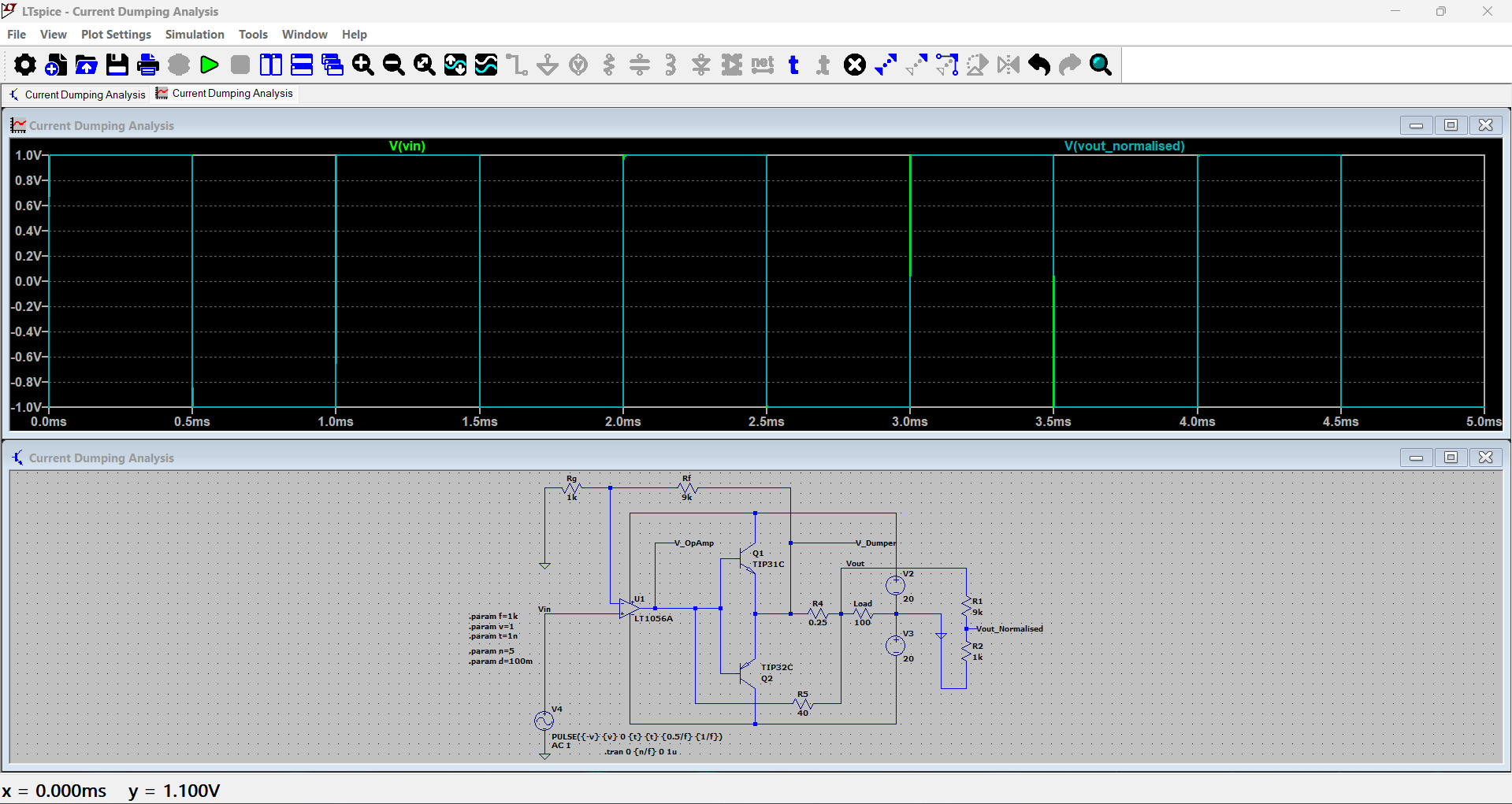Open the File menu
Viewport: 1512px width, 804px height.
pyautogui.click(x=17, y=35)
